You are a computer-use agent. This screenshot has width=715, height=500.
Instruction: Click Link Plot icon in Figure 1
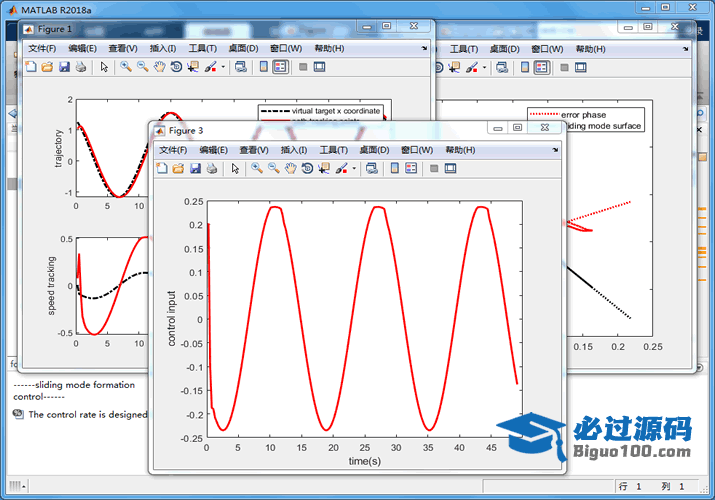pyautogui.click(x=241, y=67)
